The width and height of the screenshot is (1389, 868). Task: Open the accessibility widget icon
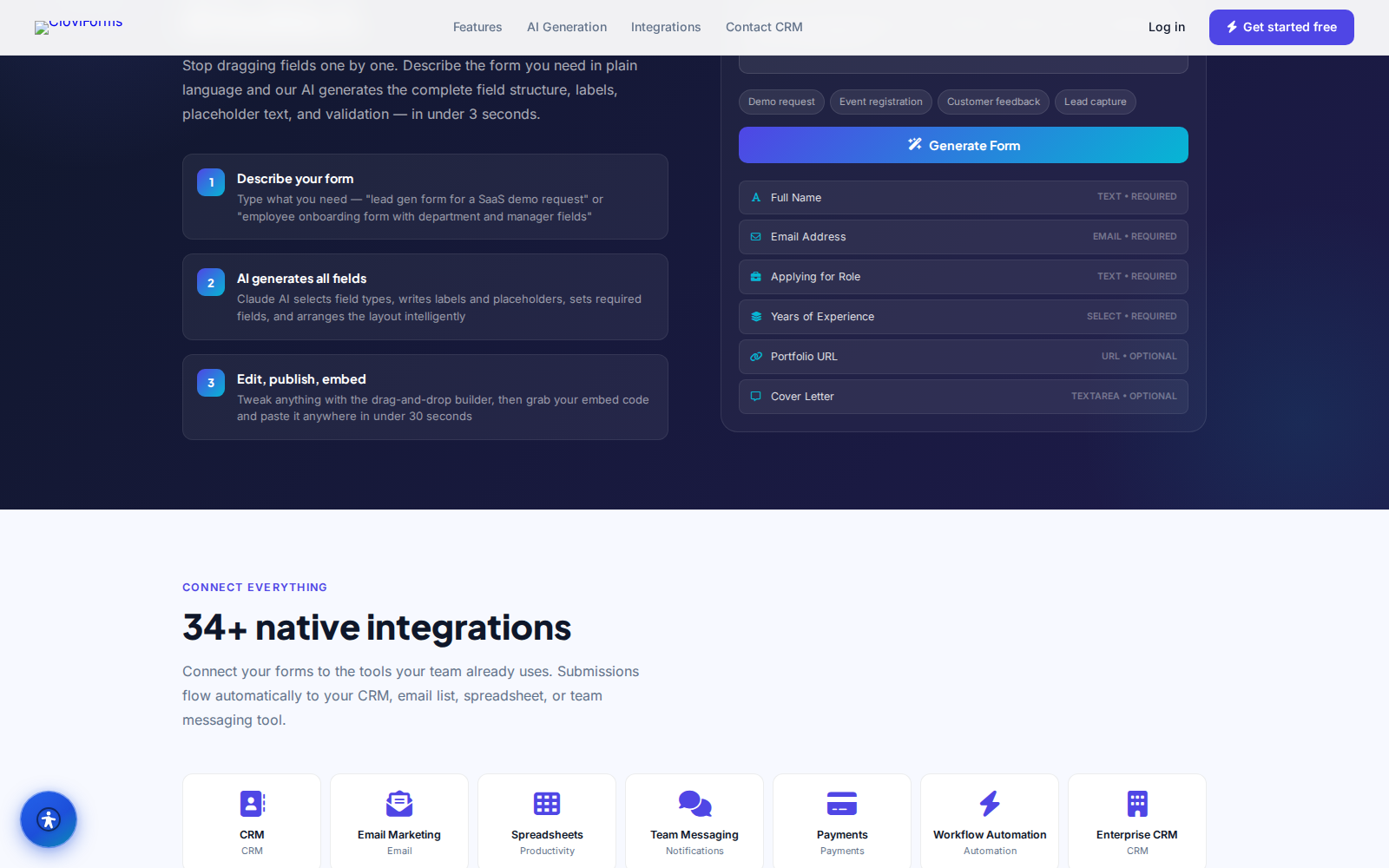tap(49, 819)
